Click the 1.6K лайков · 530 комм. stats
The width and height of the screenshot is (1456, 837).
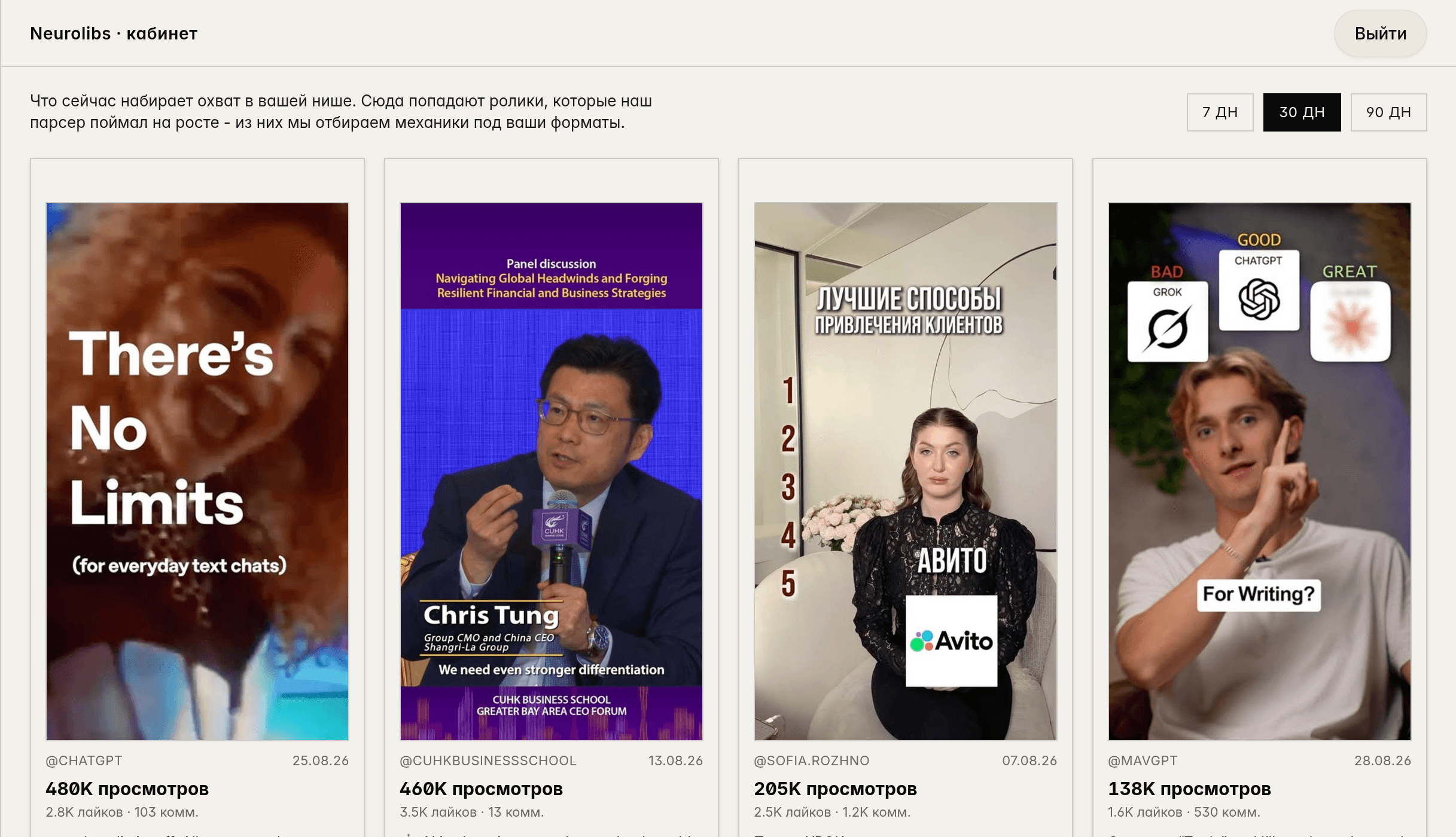point(1184,812)
